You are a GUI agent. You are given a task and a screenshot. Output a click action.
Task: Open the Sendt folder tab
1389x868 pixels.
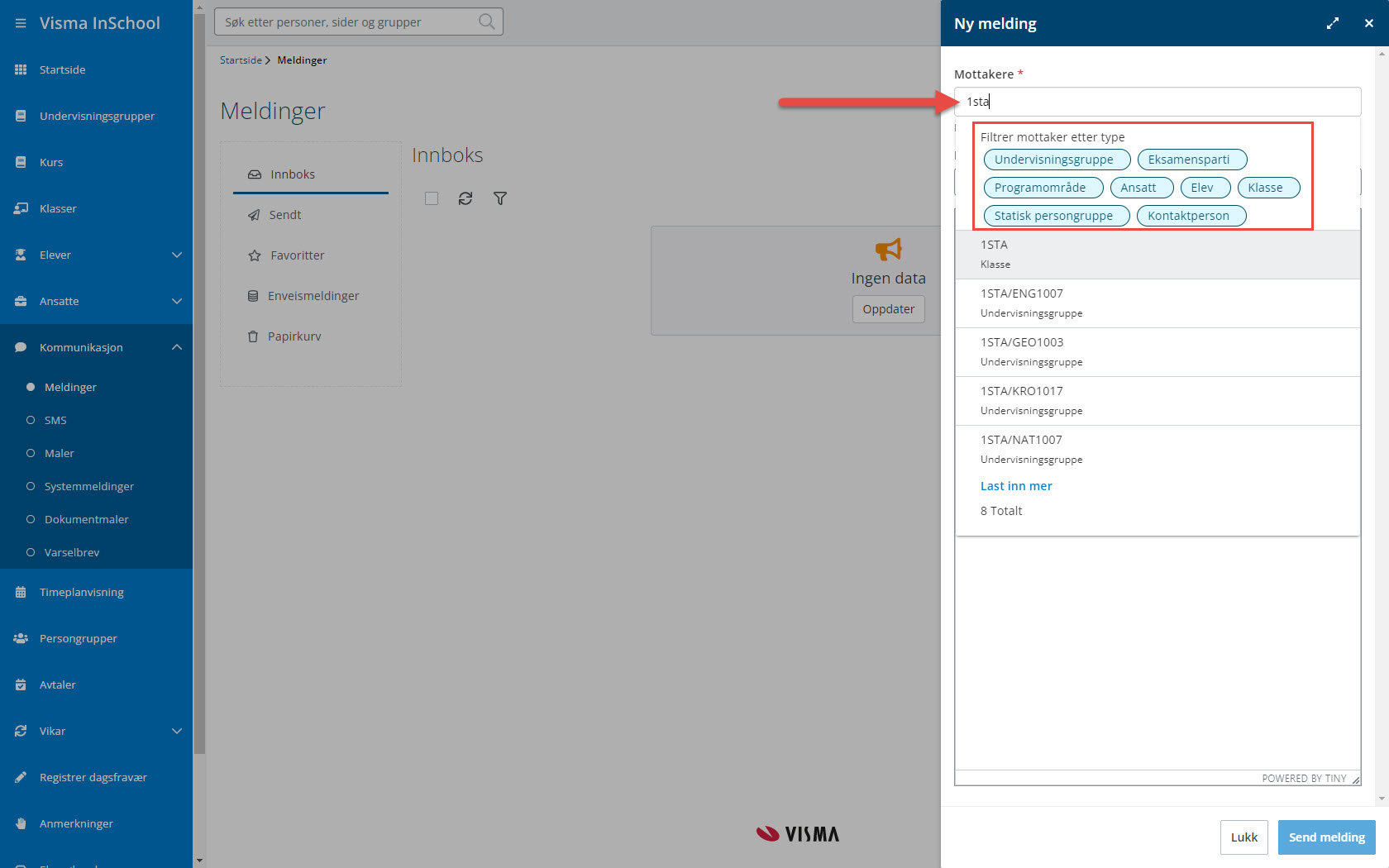pos(284,215)
